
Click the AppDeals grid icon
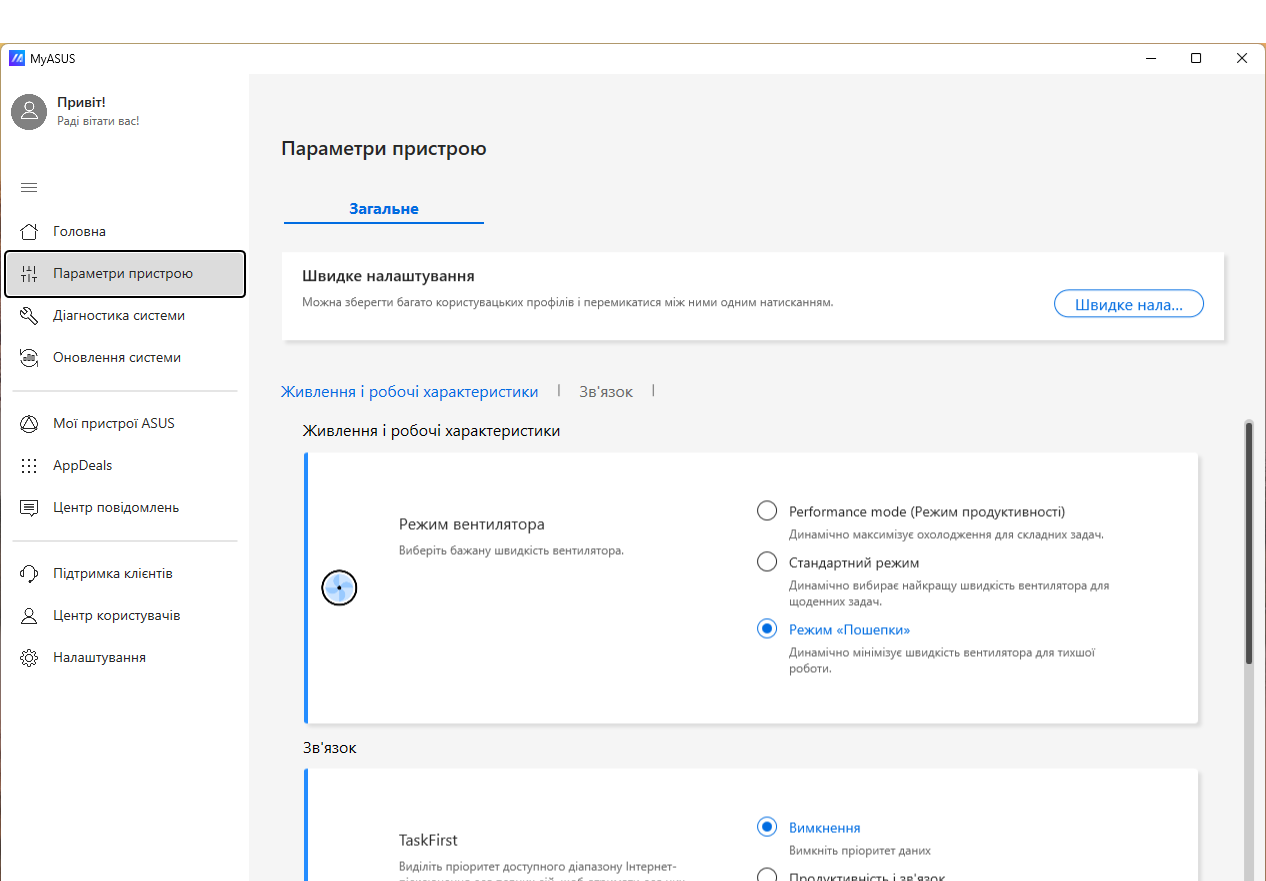tap(29, 466)
